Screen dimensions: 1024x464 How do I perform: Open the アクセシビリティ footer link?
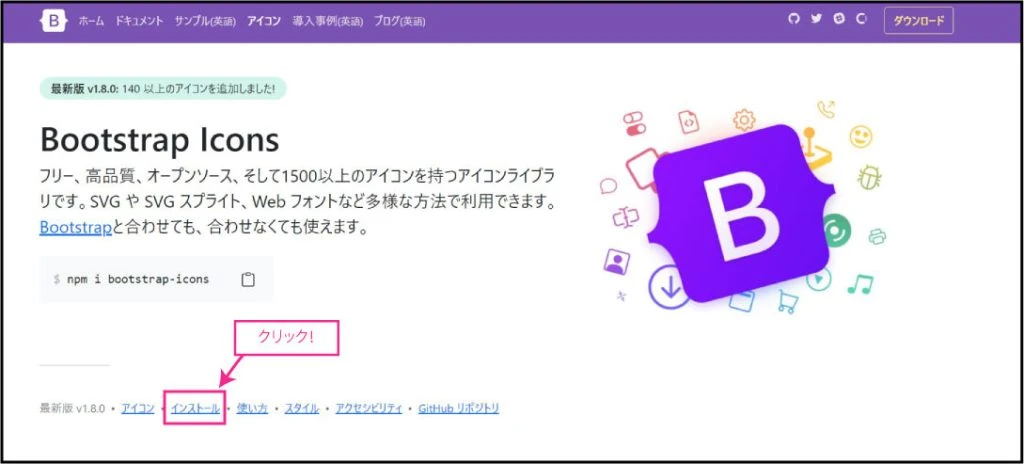click(x=368, y=409)
